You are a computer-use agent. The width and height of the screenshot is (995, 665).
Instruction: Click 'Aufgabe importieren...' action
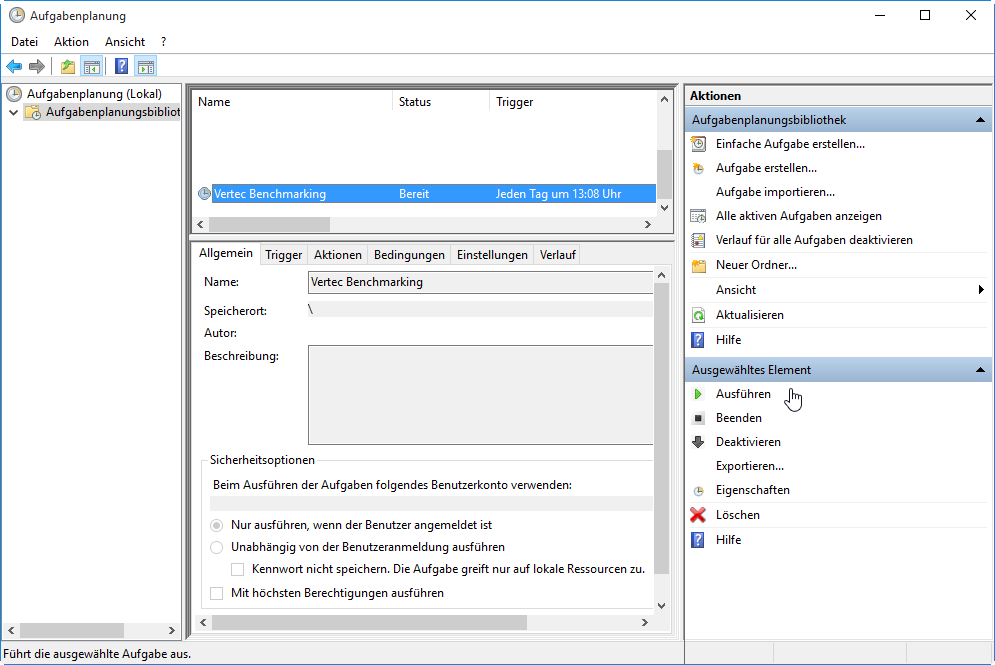[775, 192]
